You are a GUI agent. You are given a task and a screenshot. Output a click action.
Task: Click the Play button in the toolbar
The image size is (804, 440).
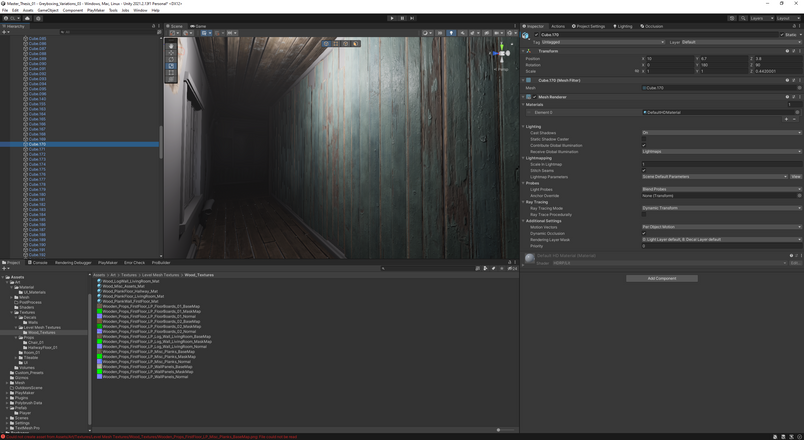click(392, 18)
